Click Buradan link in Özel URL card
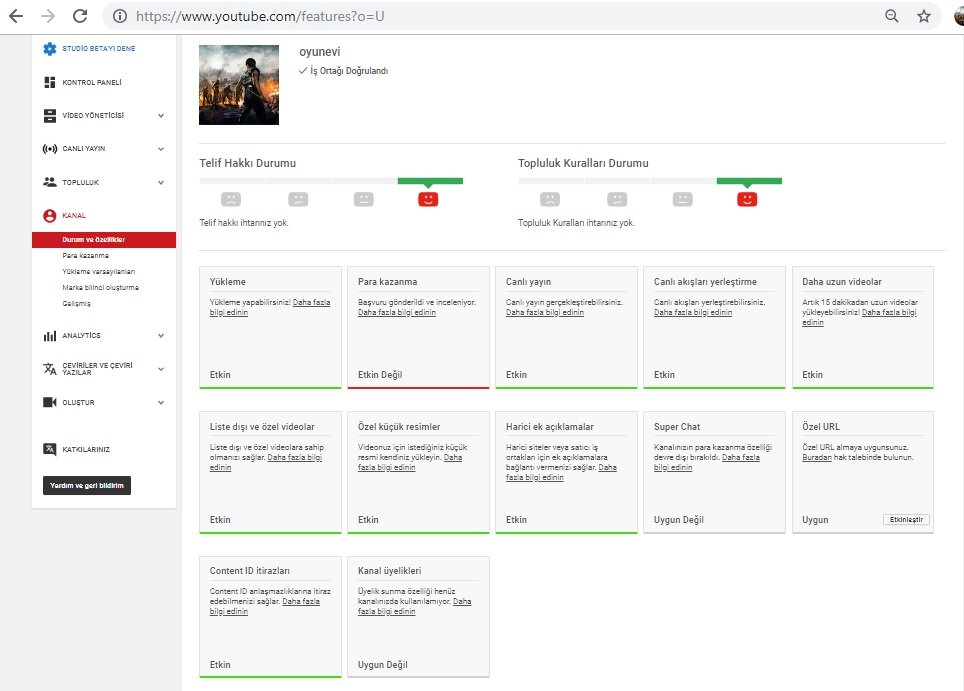 (x=817, y=457)
